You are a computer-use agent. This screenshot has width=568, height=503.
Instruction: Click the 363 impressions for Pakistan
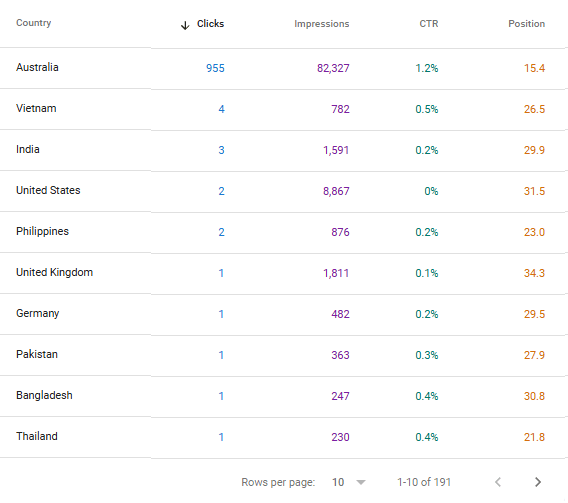coord(341,355)
